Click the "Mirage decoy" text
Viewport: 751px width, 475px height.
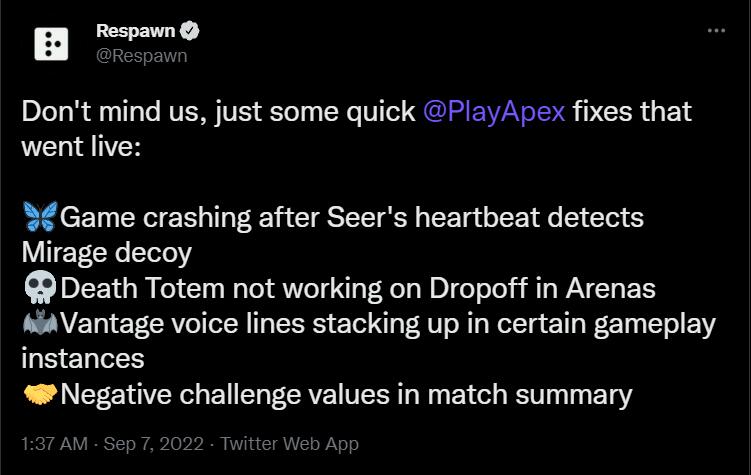pyautogui.click(x=106, y=252)
